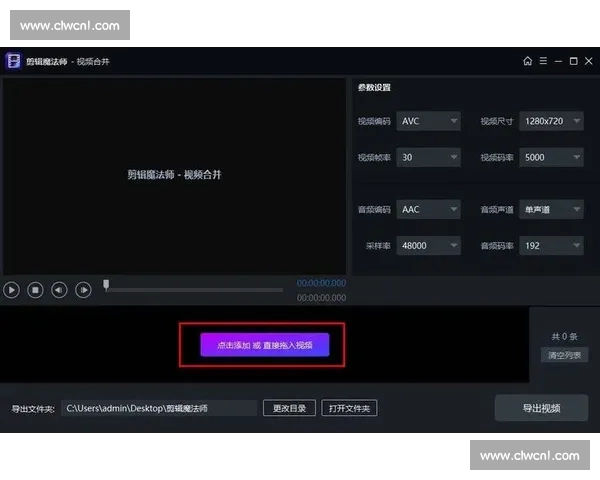The width and height of the screenshot is (600, 480).
Task: Click the blue current time 00:00:00.000
Action: click(x=321, y=283)
